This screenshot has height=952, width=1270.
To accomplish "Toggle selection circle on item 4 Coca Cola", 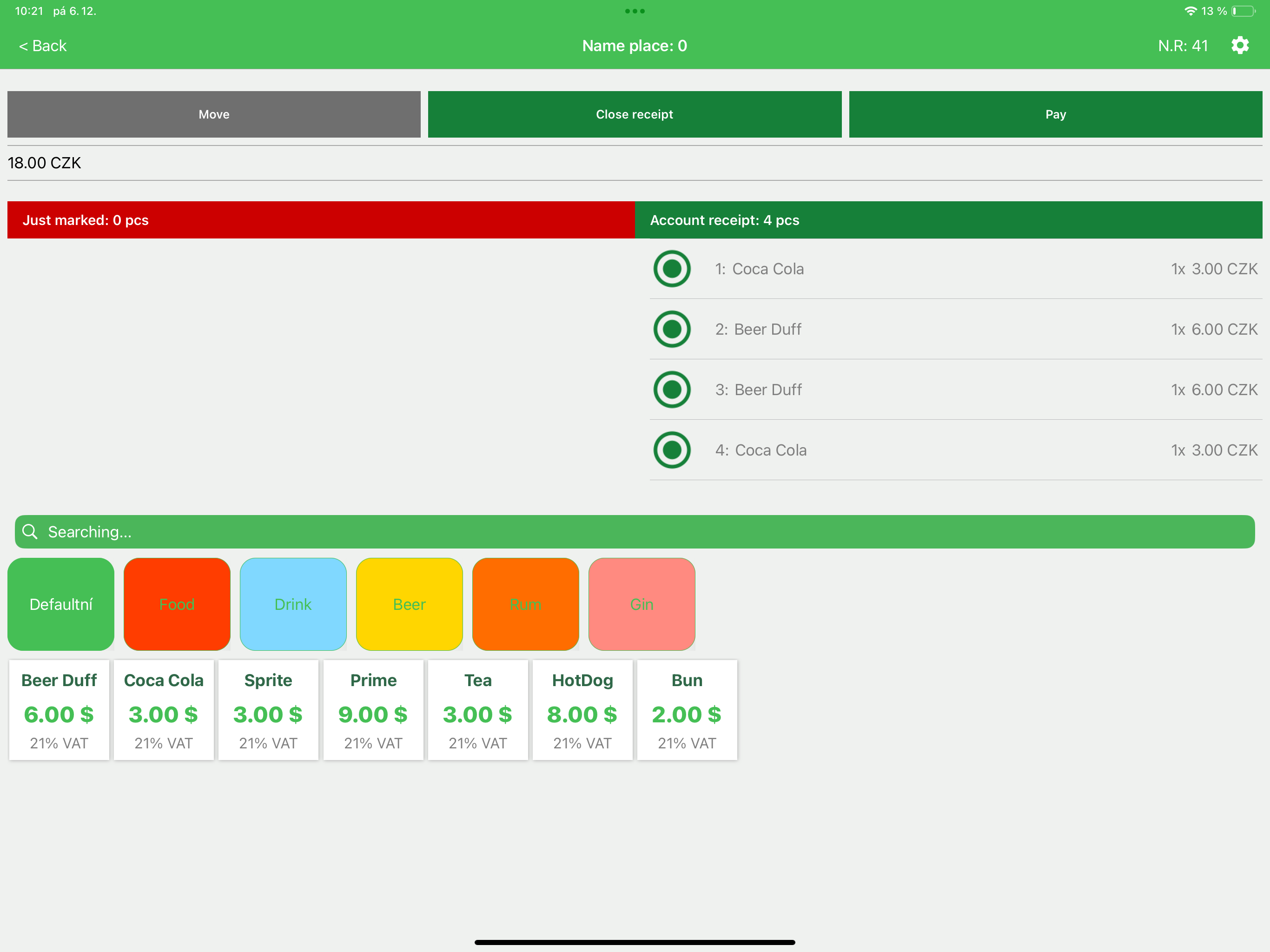I will pos(671,450).
